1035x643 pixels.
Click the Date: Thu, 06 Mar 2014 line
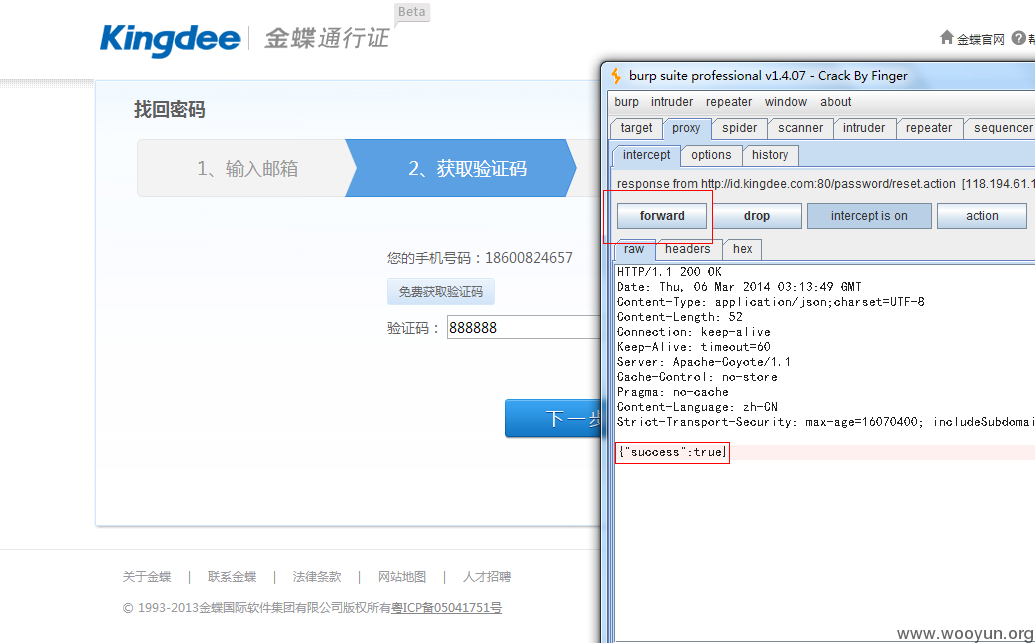739,287
